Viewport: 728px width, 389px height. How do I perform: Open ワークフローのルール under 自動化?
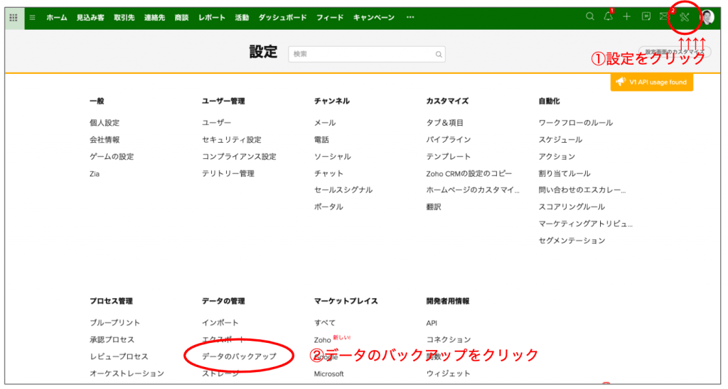click(576, 123)
